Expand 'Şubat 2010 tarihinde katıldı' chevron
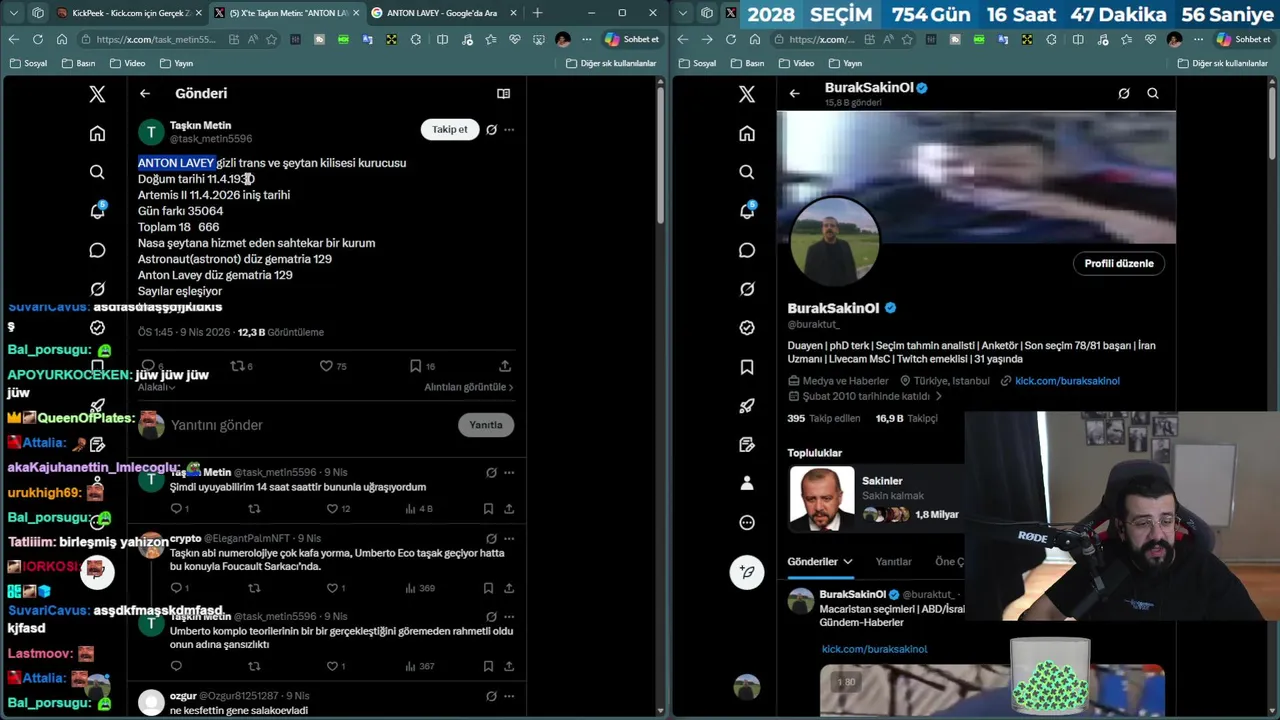 (x=938, y=396)
